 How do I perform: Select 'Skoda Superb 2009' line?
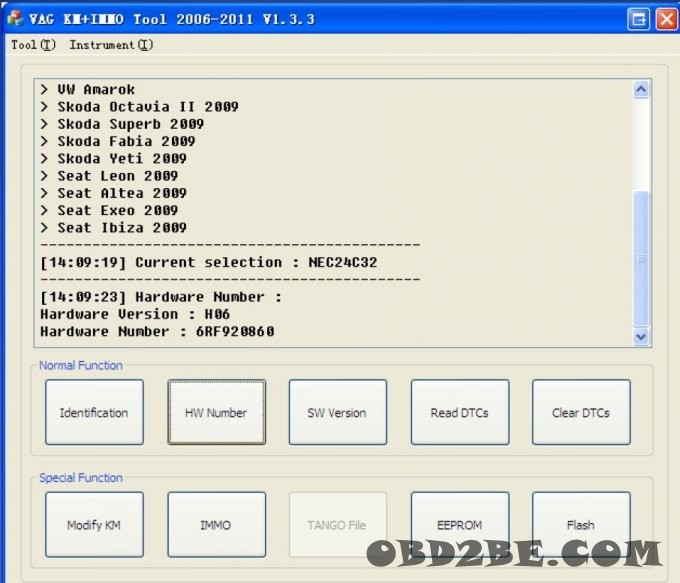point(122,124)
